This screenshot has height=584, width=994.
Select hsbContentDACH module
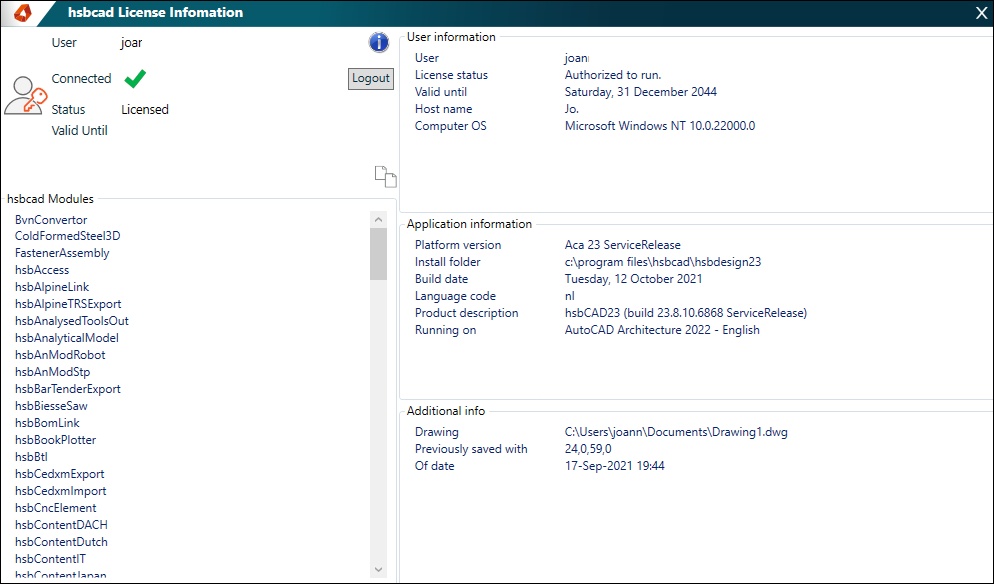(x=61, y=525)
